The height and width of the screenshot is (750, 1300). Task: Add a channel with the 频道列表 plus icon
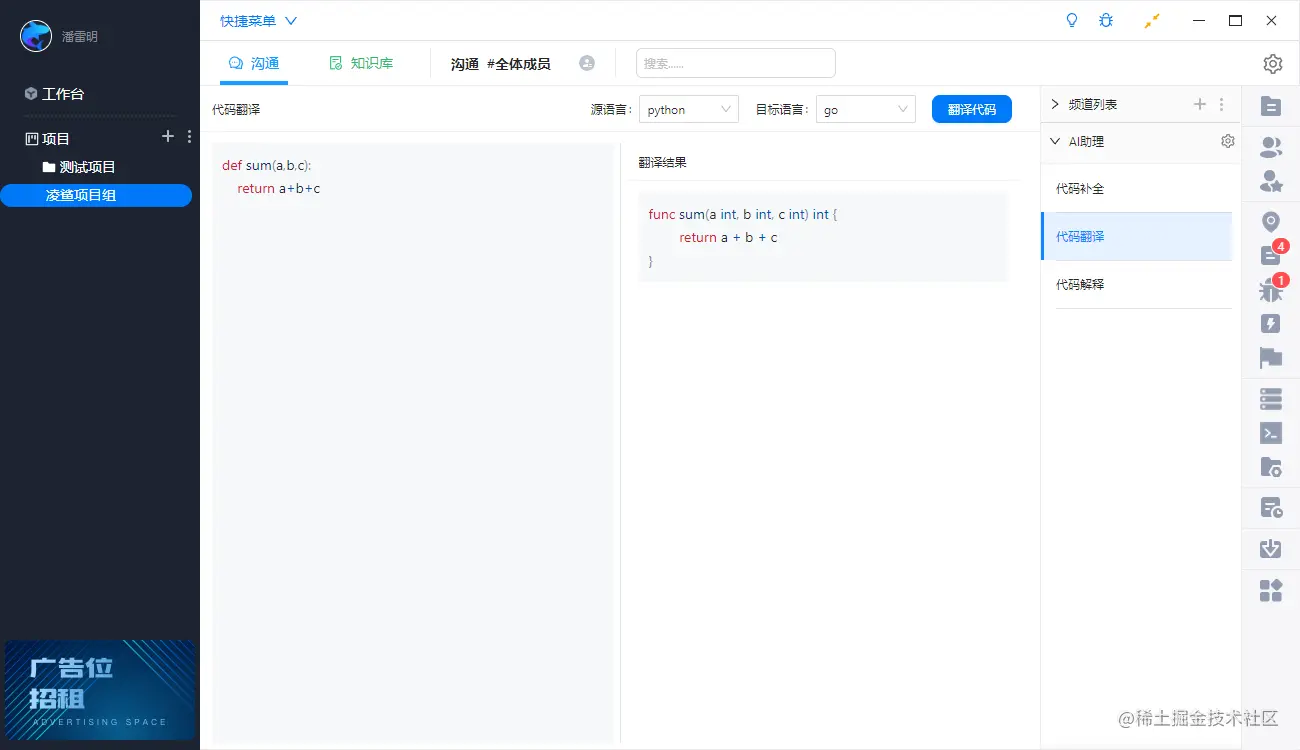pos(1200,104)
